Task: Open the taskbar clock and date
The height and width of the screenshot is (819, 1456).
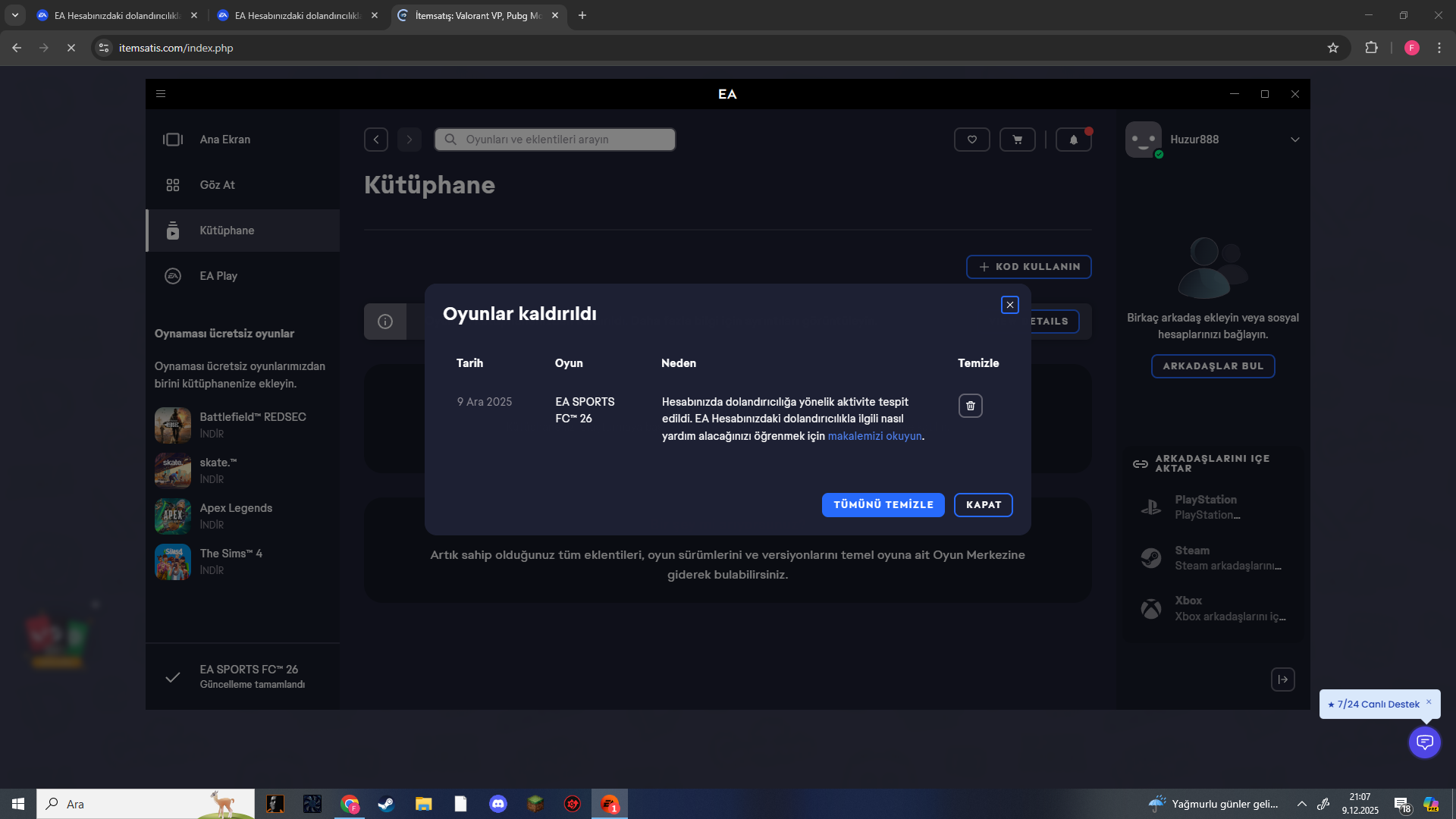Action: click(1360, 804)
